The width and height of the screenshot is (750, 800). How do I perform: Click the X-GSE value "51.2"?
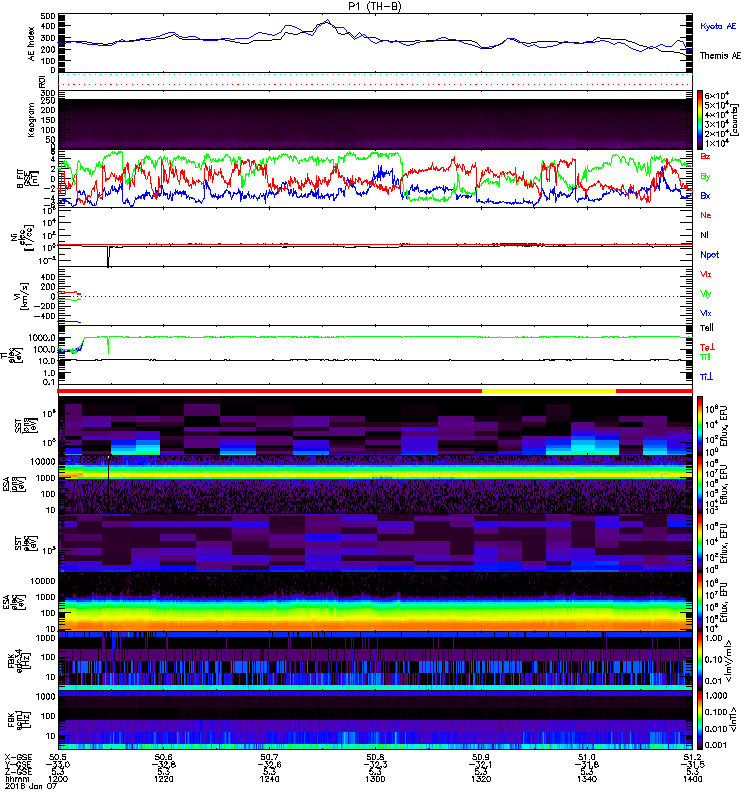tap(692, 757)
